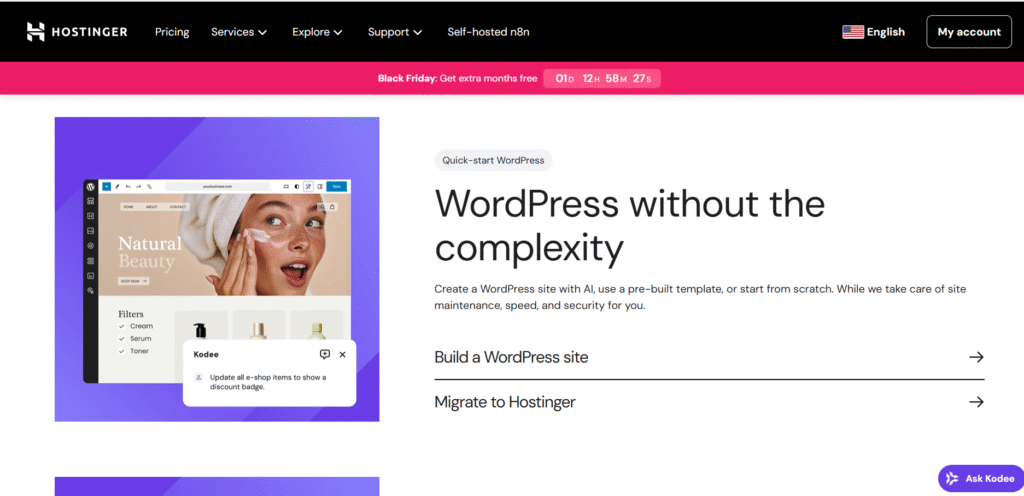The image size is (1024, 496).
Task: Click the arrow next to Migrate to Hostinger
Action: pyautogui.click(x=976, y=402)
